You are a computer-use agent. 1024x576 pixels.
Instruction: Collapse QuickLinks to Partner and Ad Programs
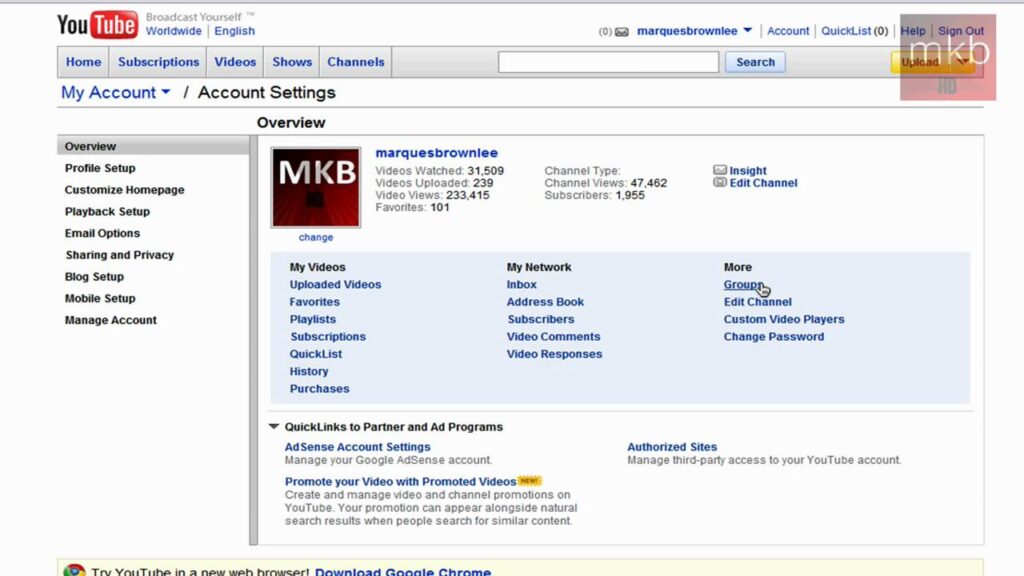click(x=274, y=426)
